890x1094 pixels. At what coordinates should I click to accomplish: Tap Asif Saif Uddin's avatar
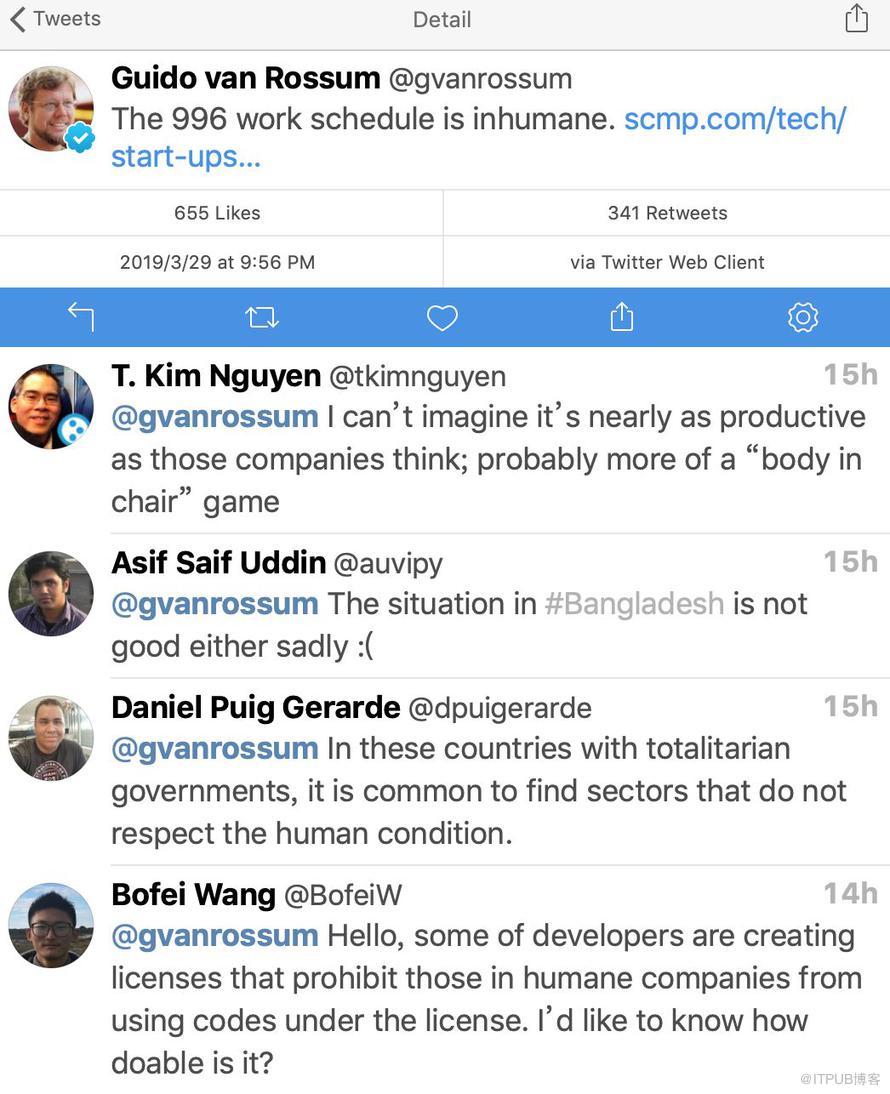point(51,593)
